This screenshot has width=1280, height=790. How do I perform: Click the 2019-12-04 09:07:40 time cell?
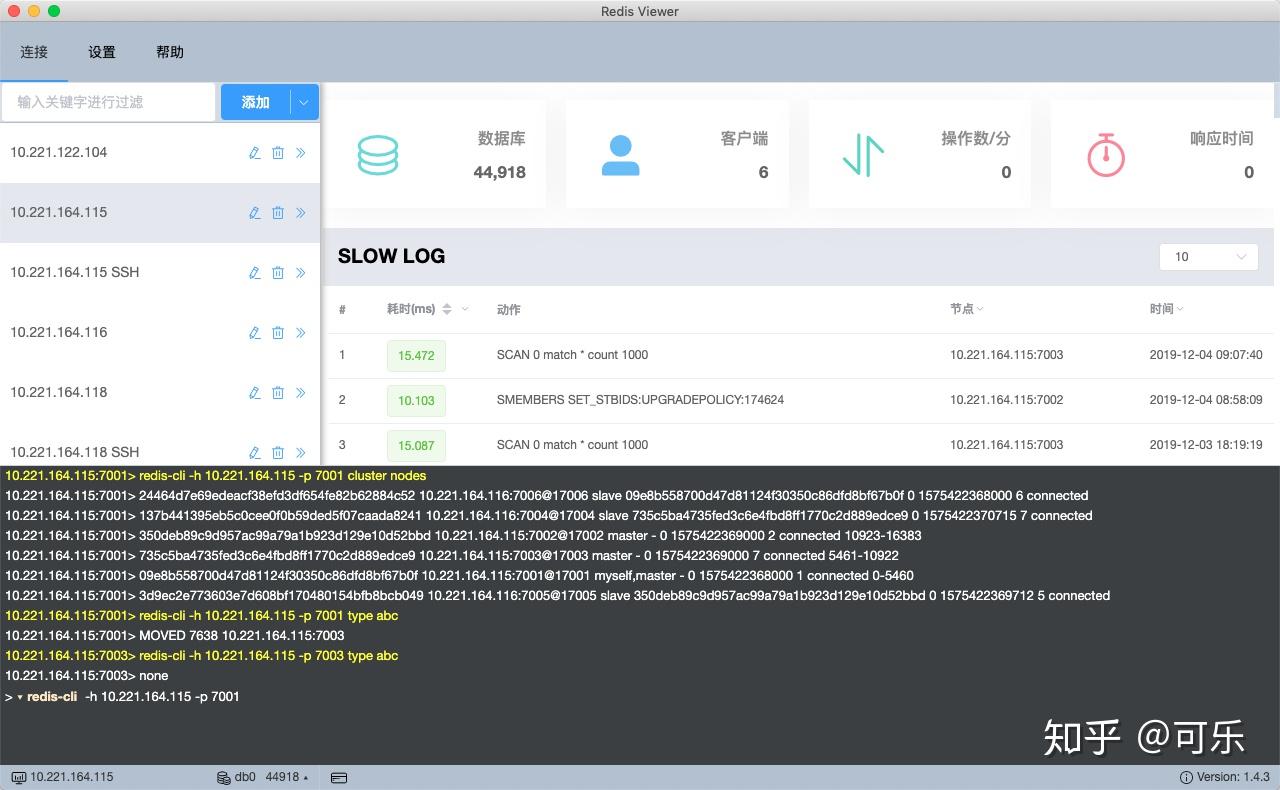(1206, 355)
